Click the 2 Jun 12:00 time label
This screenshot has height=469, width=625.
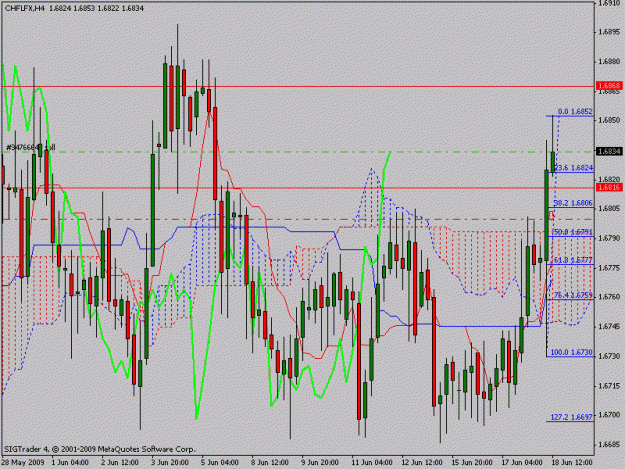click(x=120, y=462)
